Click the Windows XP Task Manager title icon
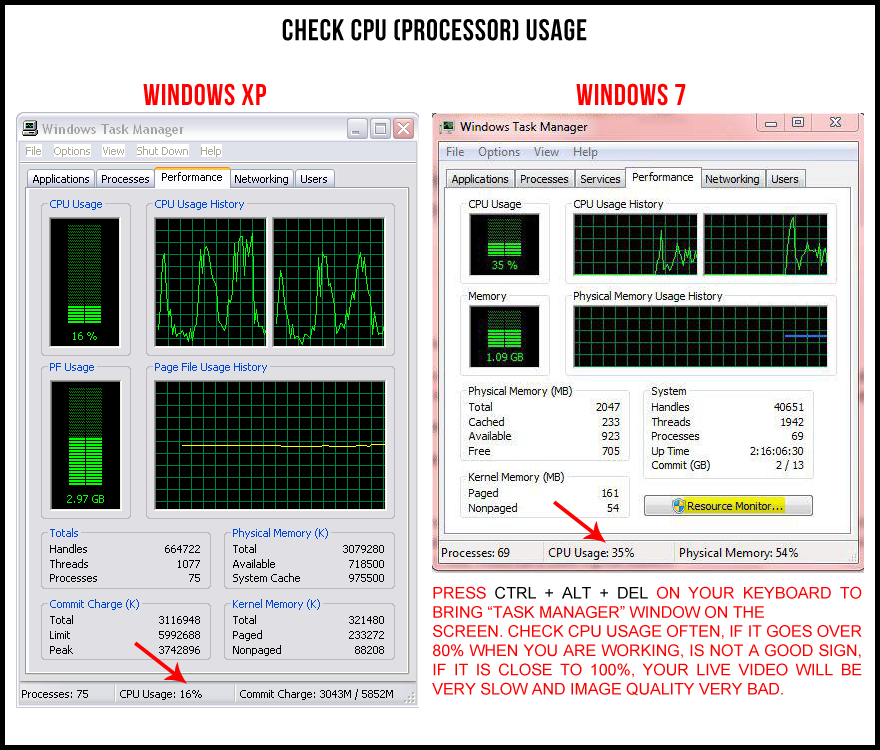This screenshot has width=880, height=750. point(30,129)
